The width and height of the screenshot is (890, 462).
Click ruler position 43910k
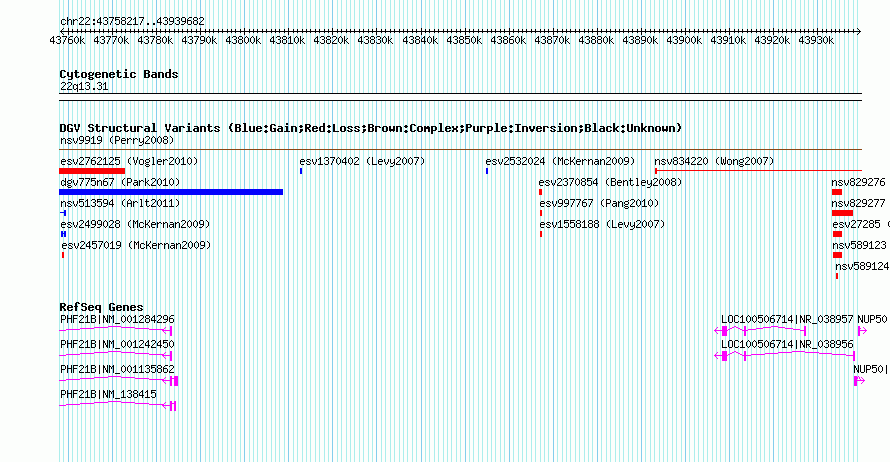coord(728,40)
